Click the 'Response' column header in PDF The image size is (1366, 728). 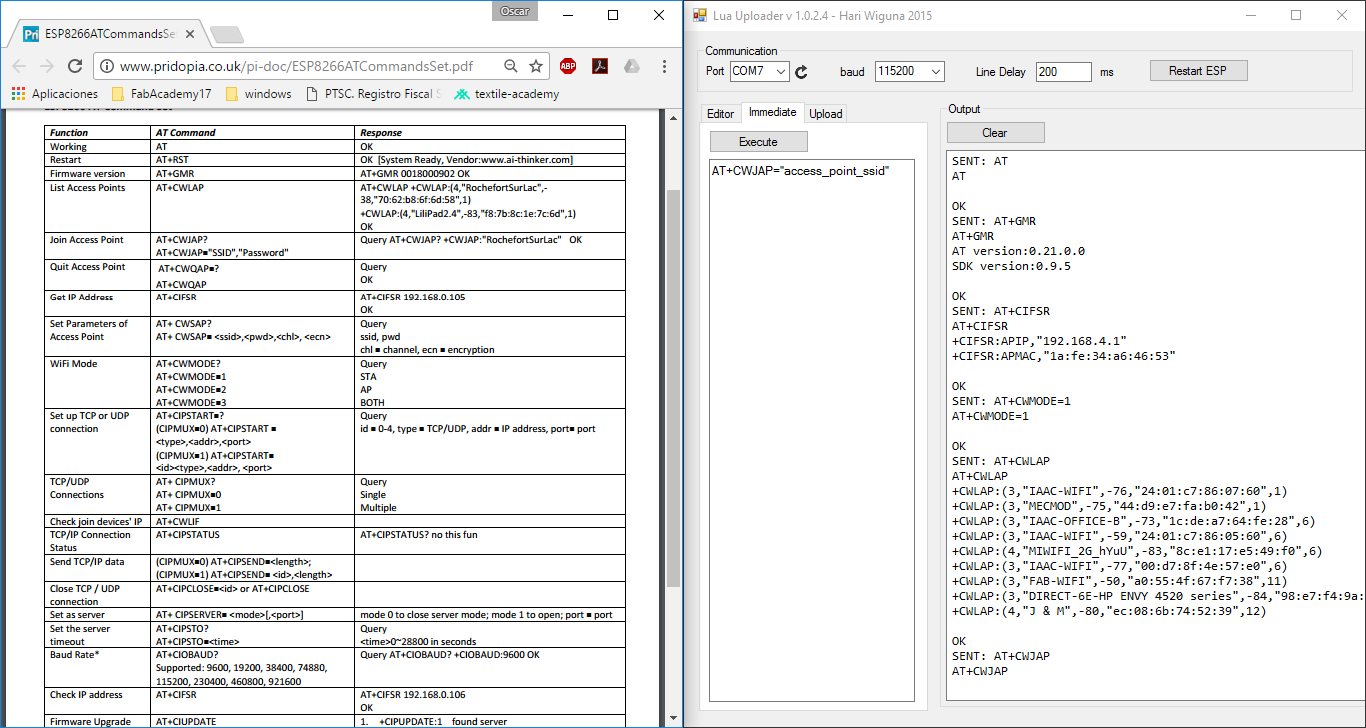[x=381, y=132]
